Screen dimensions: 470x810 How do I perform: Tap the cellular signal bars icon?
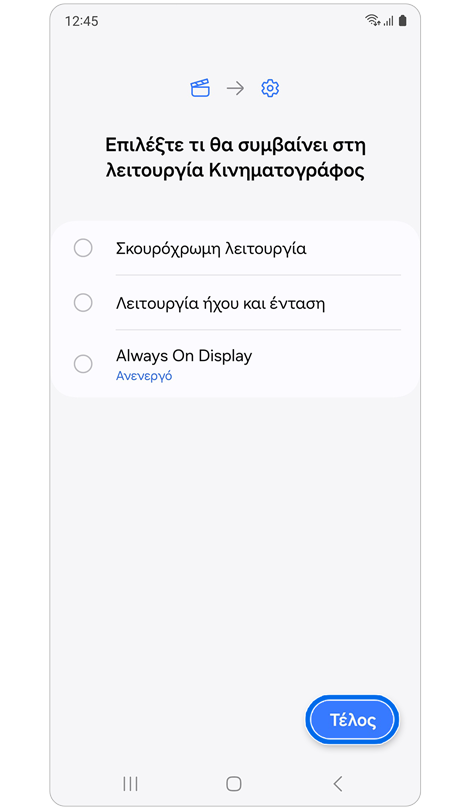(388, 21)
